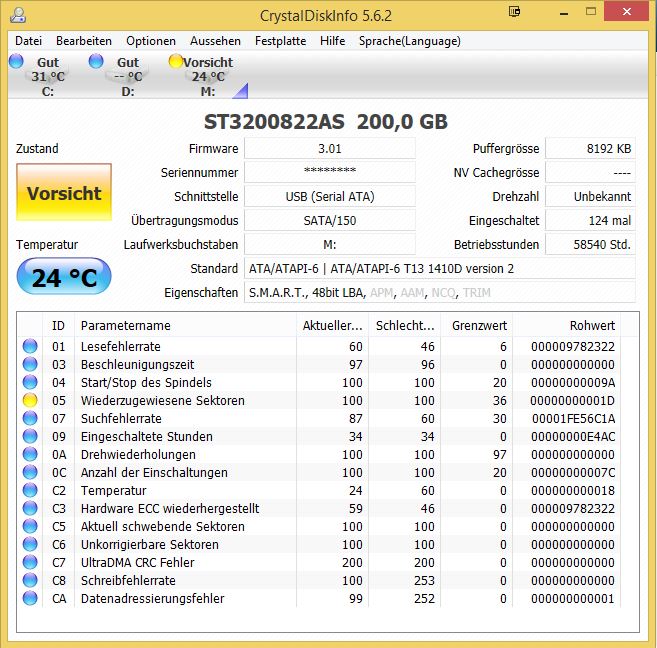Select the Wiederzugewiesene Sektoren parameter name

163,400
